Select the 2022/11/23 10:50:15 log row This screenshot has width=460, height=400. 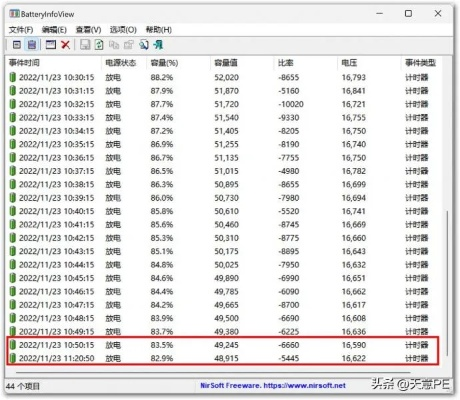[223, 345]
